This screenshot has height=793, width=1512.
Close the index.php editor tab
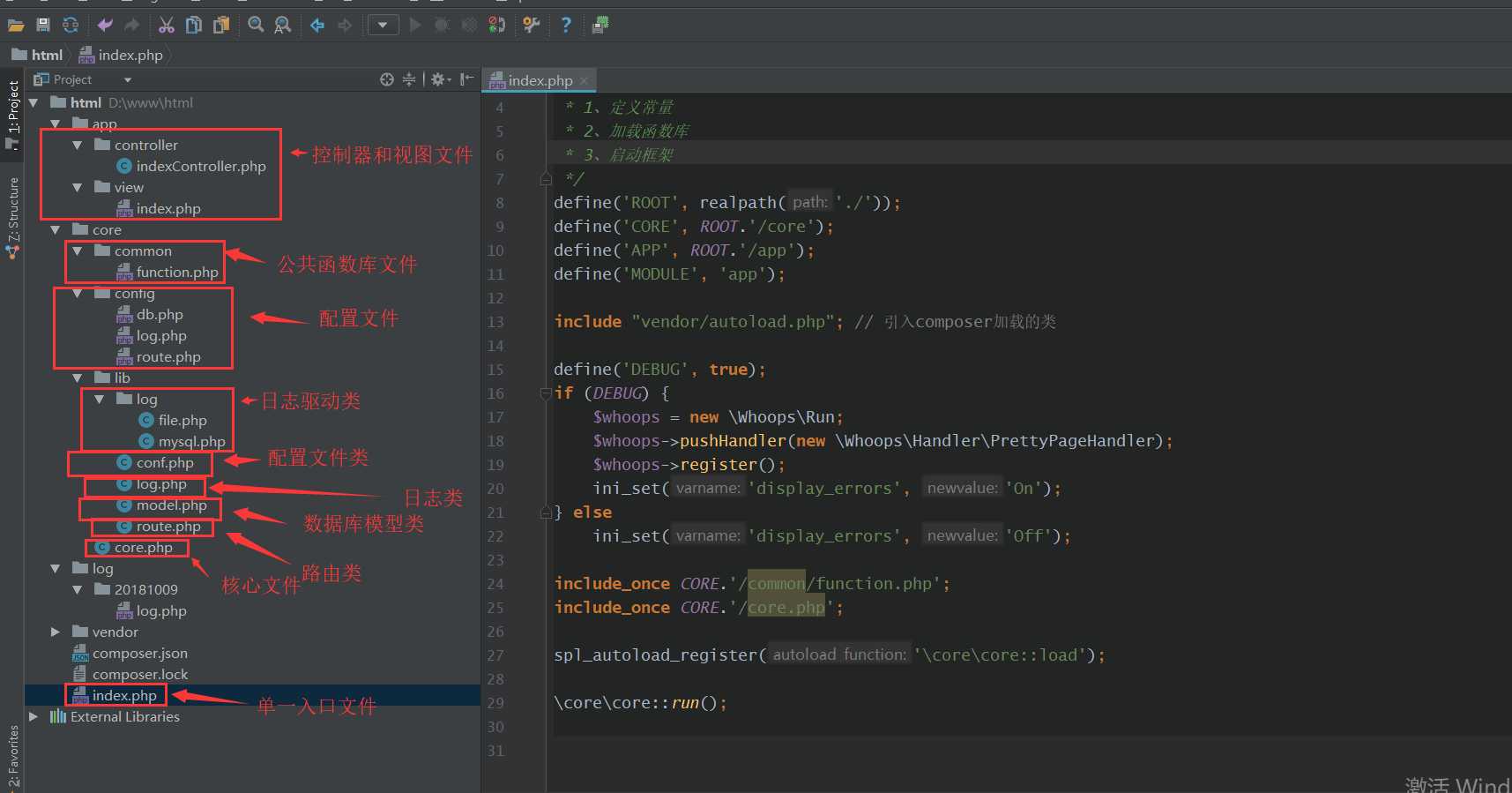[x=584, y=80]
